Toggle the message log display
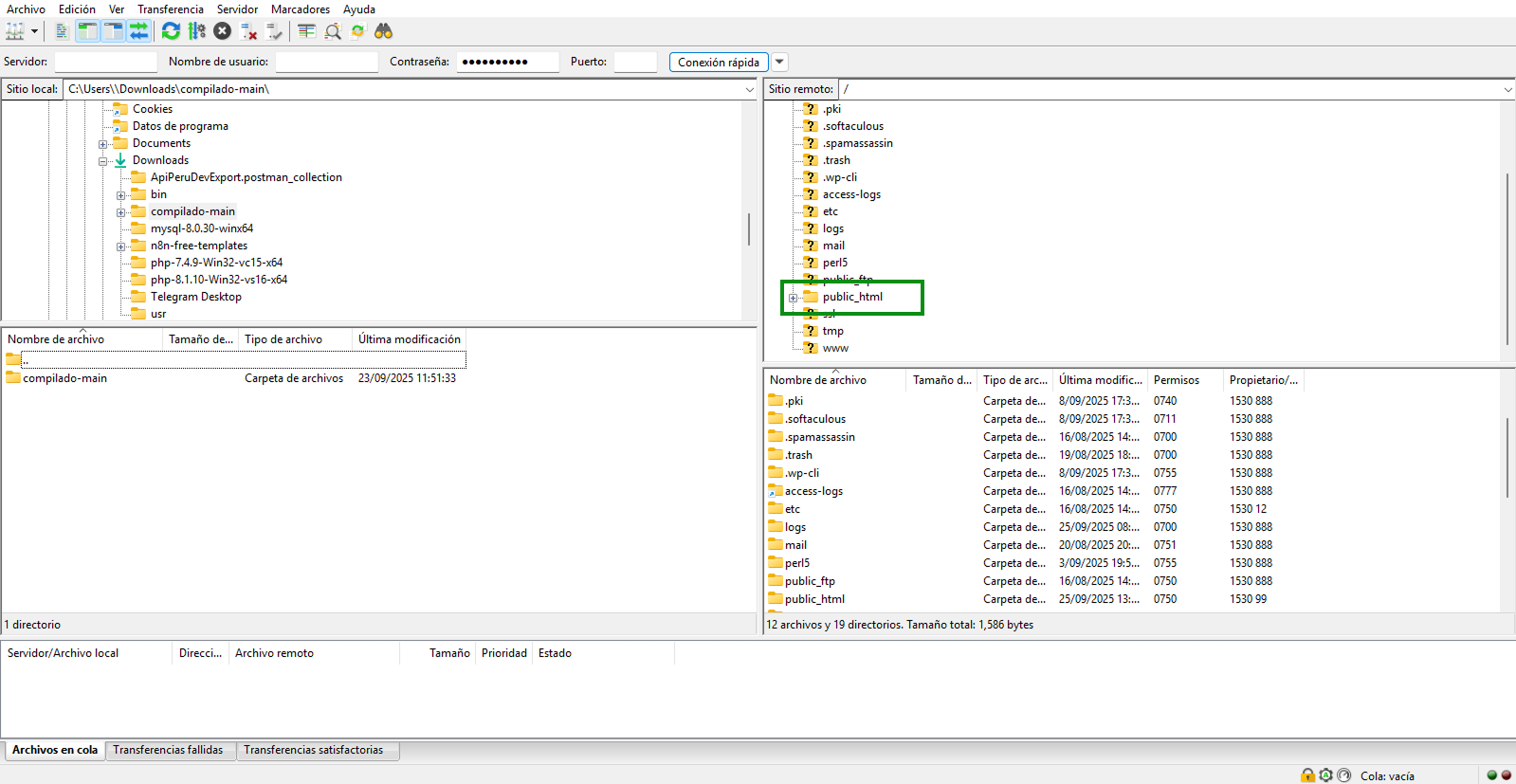 click(62, 31)
